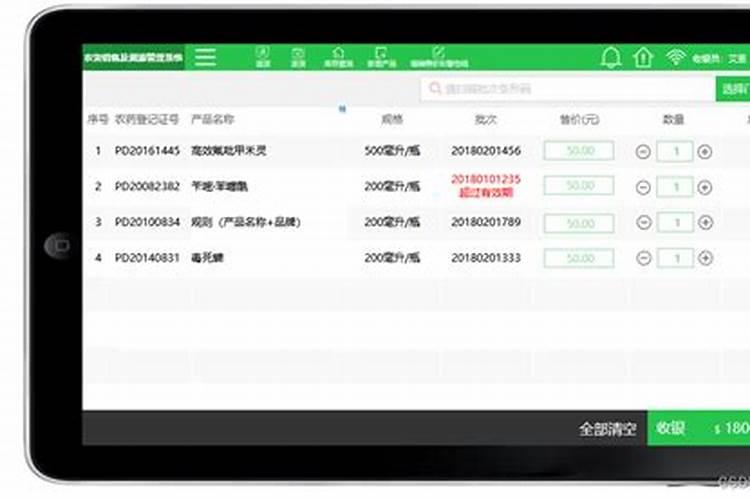Image resolution: width=750 pixels, height=500 pixels.
Task: Click the 200毫升/瓶 spec in row 4
Action: (x=392, y=258)
